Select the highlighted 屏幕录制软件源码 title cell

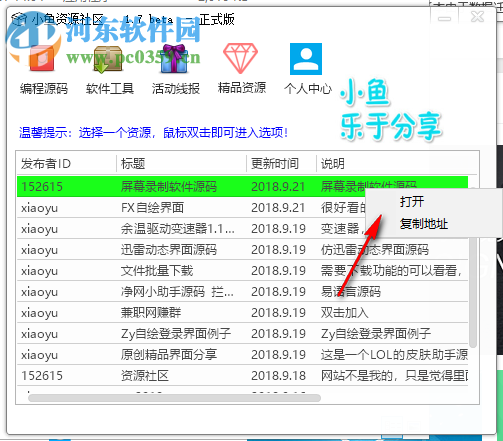pyautogui.click(x=169, y=187)
